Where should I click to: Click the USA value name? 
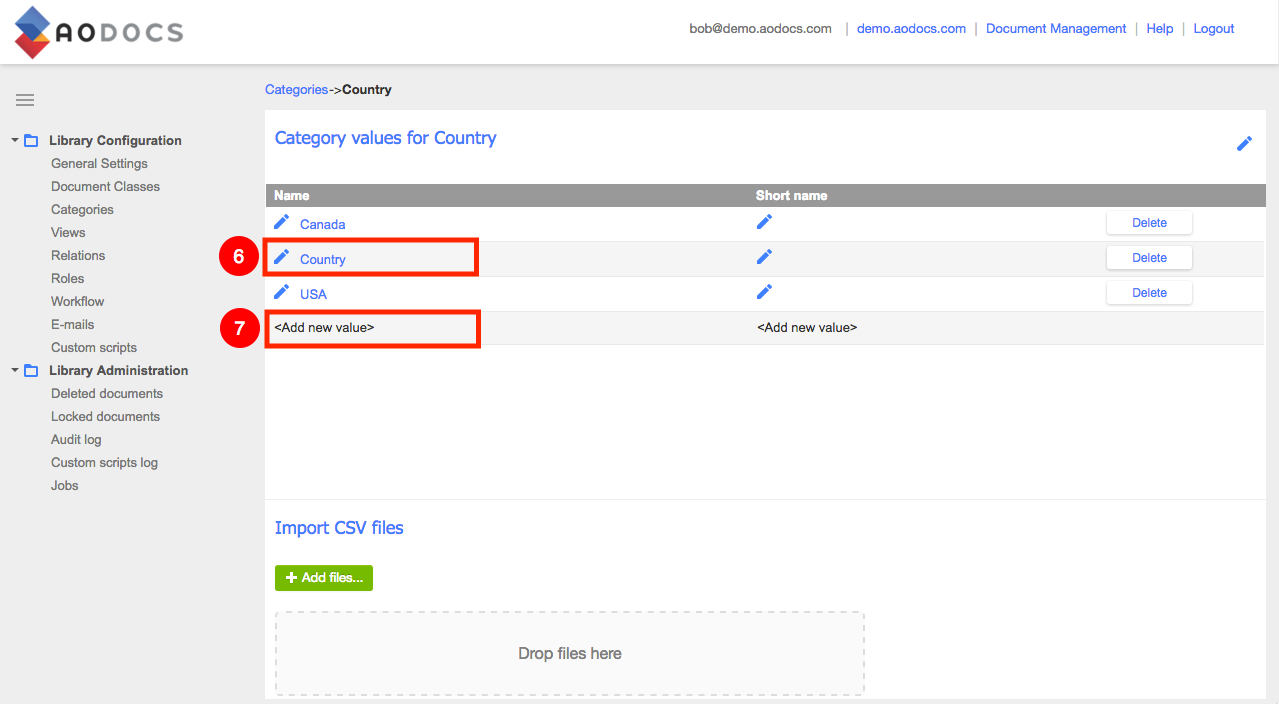point(313,295)
